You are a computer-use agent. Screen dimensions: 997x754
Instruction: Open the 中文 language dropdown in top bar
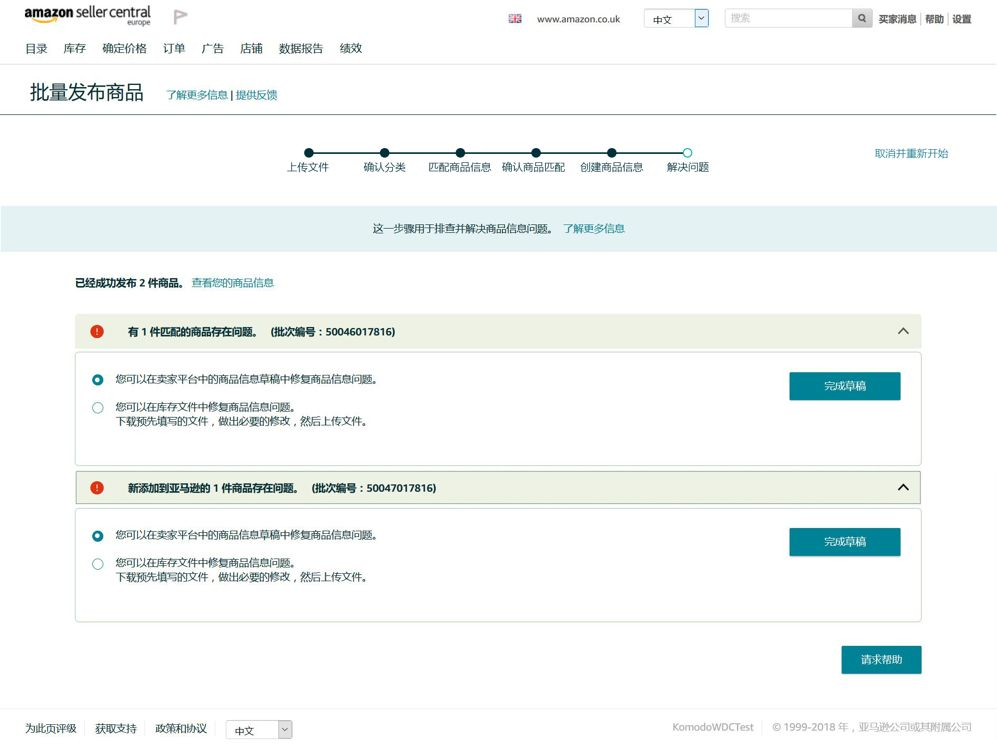tap(676, 18)
